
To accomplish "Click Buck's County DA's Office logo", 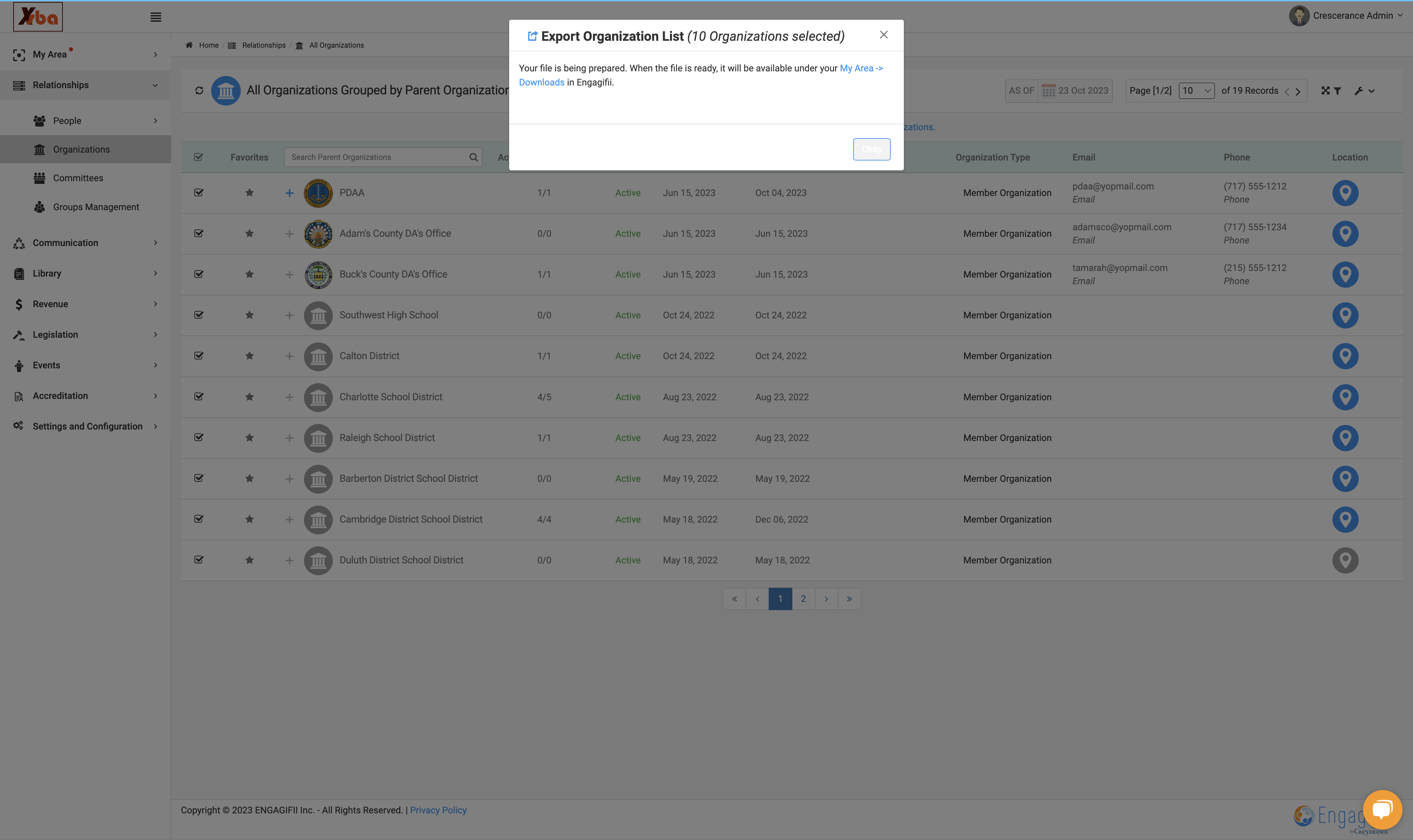I will [318, 275].
